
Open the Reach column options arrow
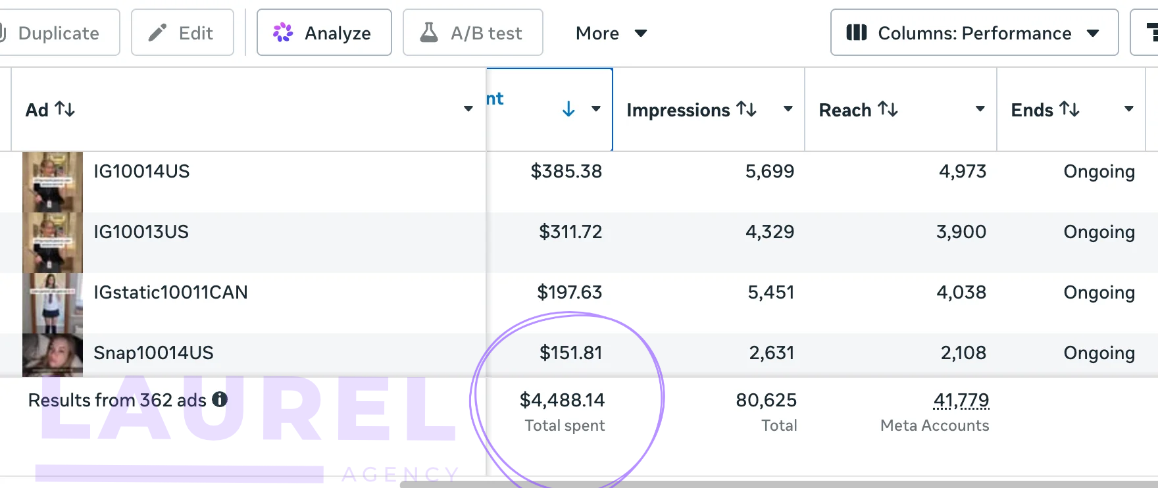pos(980,109)
